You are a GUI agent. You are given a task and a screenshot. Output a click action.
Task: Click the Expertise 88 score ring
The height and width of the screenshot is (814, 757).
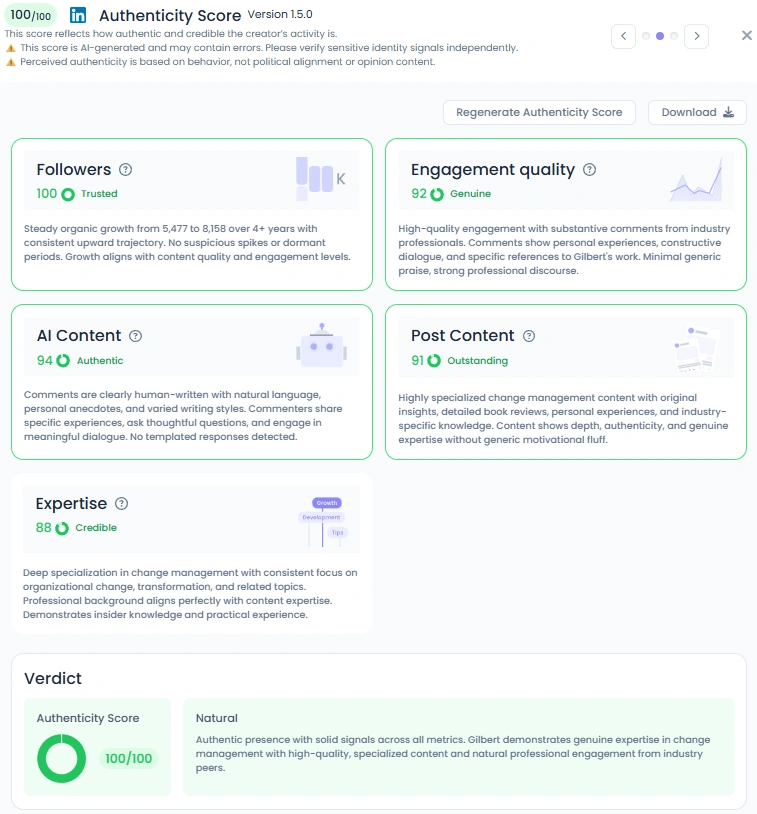click(x=62, y=528)
